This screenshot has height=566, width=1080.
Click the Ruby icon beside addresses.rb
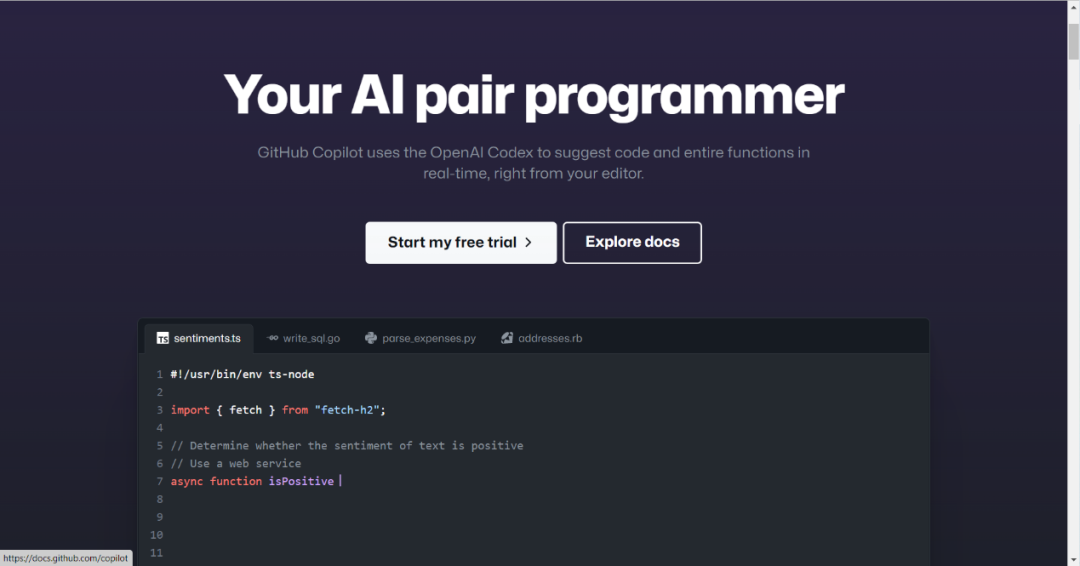click(507, 338)
